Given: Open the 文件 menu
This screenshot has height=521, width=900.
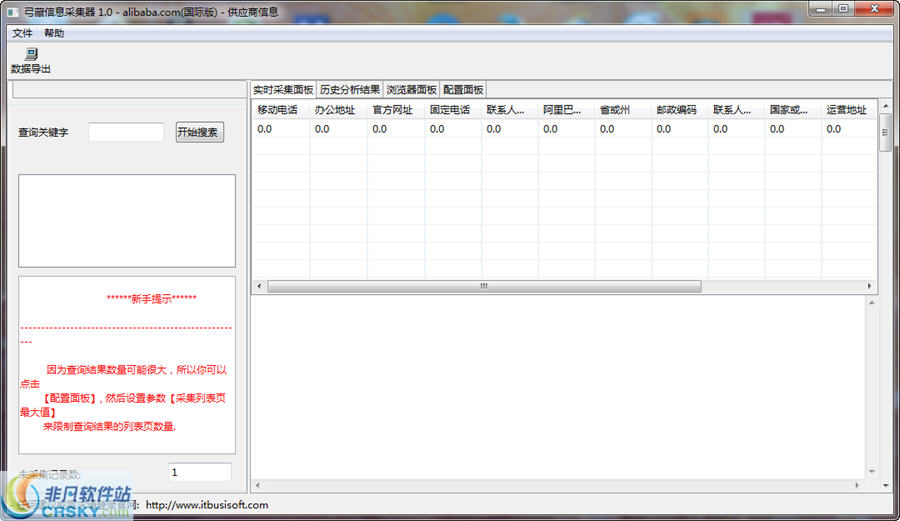Looking at the screenshot, I should coord(22,33).
